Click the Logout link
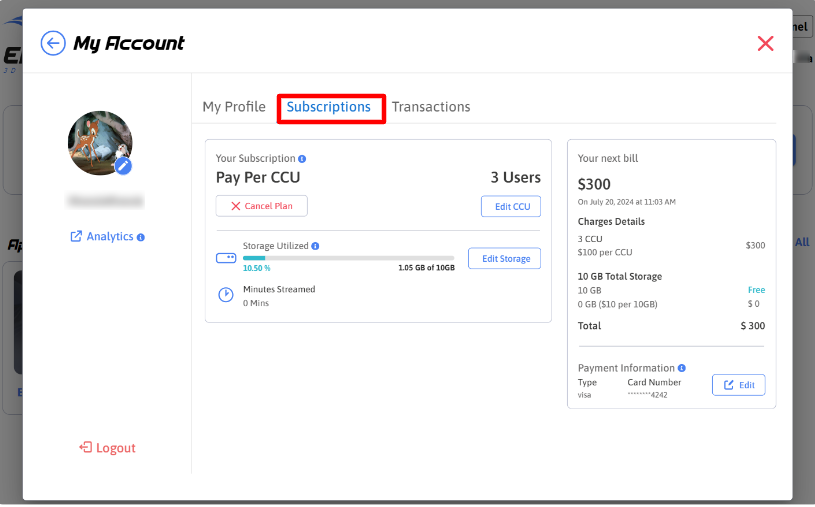Viewport: 815px width, 507px height. [107, 448]
